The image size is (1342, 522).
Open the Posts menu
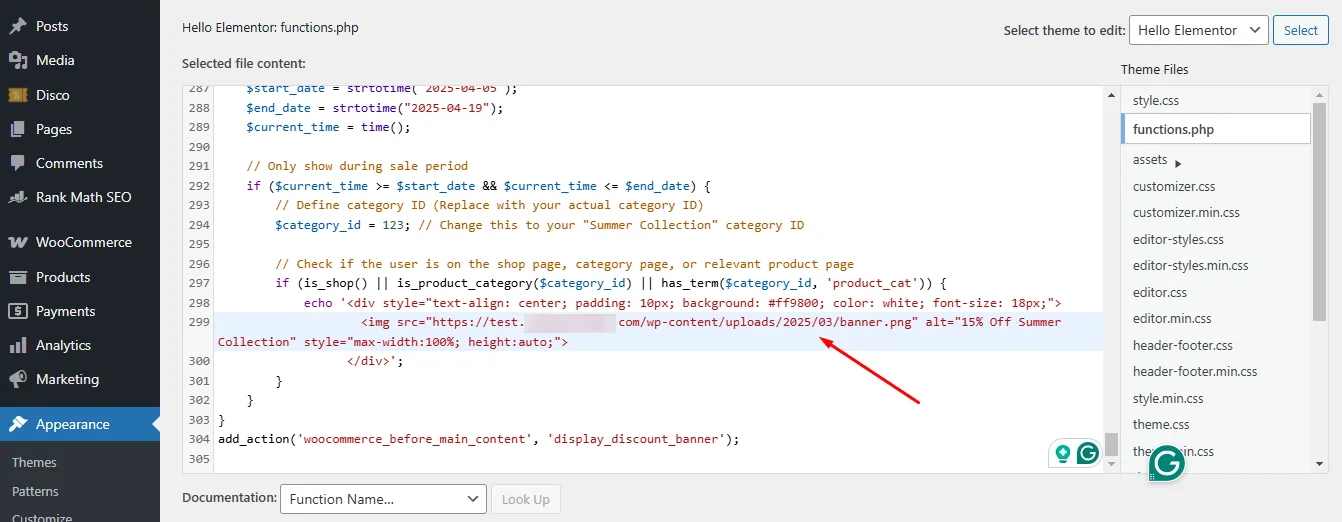[x=80, y=27]
